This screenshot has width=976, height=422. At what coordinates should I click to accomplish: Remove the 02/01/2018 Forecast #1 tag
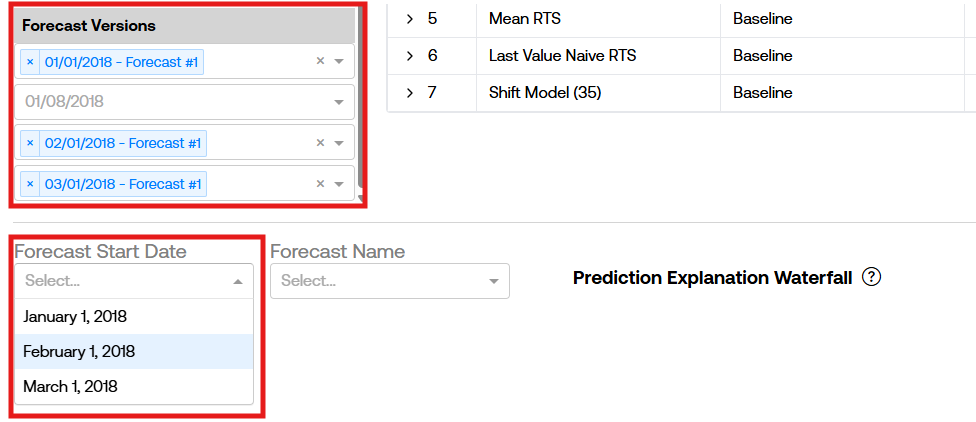30,143
